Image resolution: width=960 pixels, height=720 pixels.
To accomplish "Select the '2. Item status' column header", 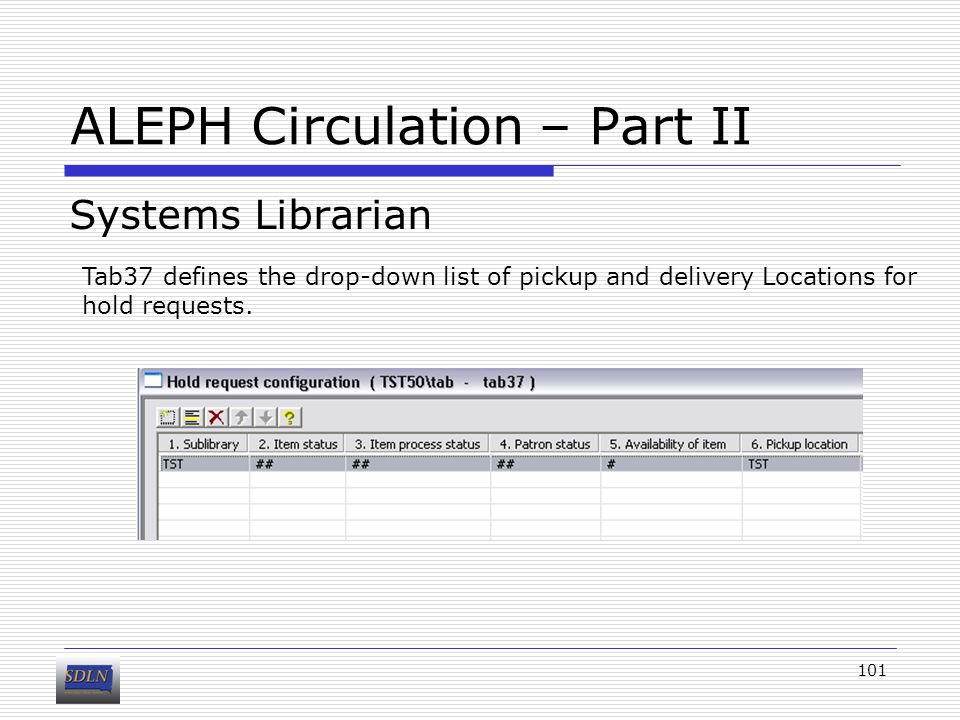I will [x=298, y=444].
